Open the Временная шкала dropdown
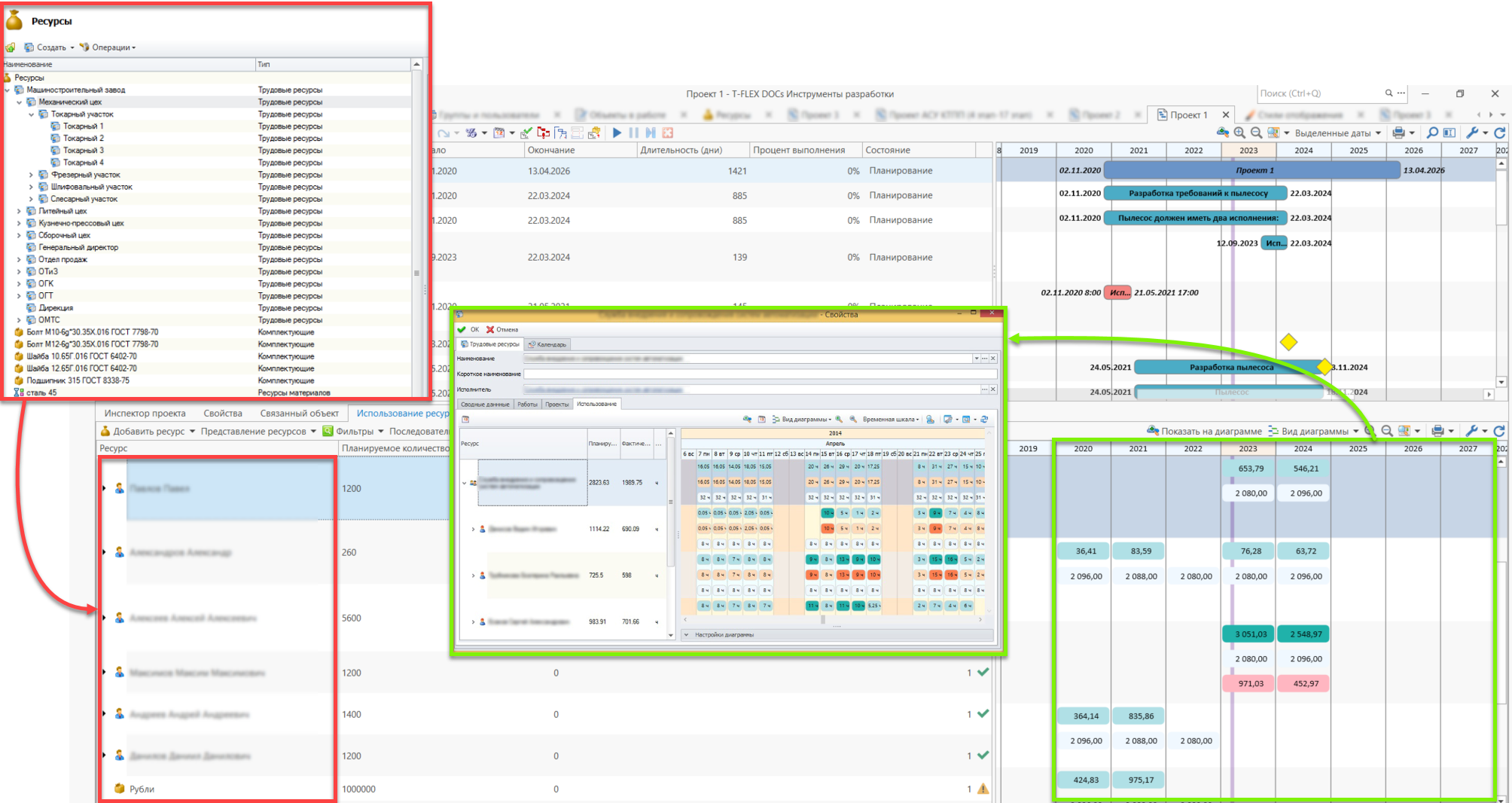Image resolution: width=1512 pixels, height=803 pixels. click(x=892, y=420)
